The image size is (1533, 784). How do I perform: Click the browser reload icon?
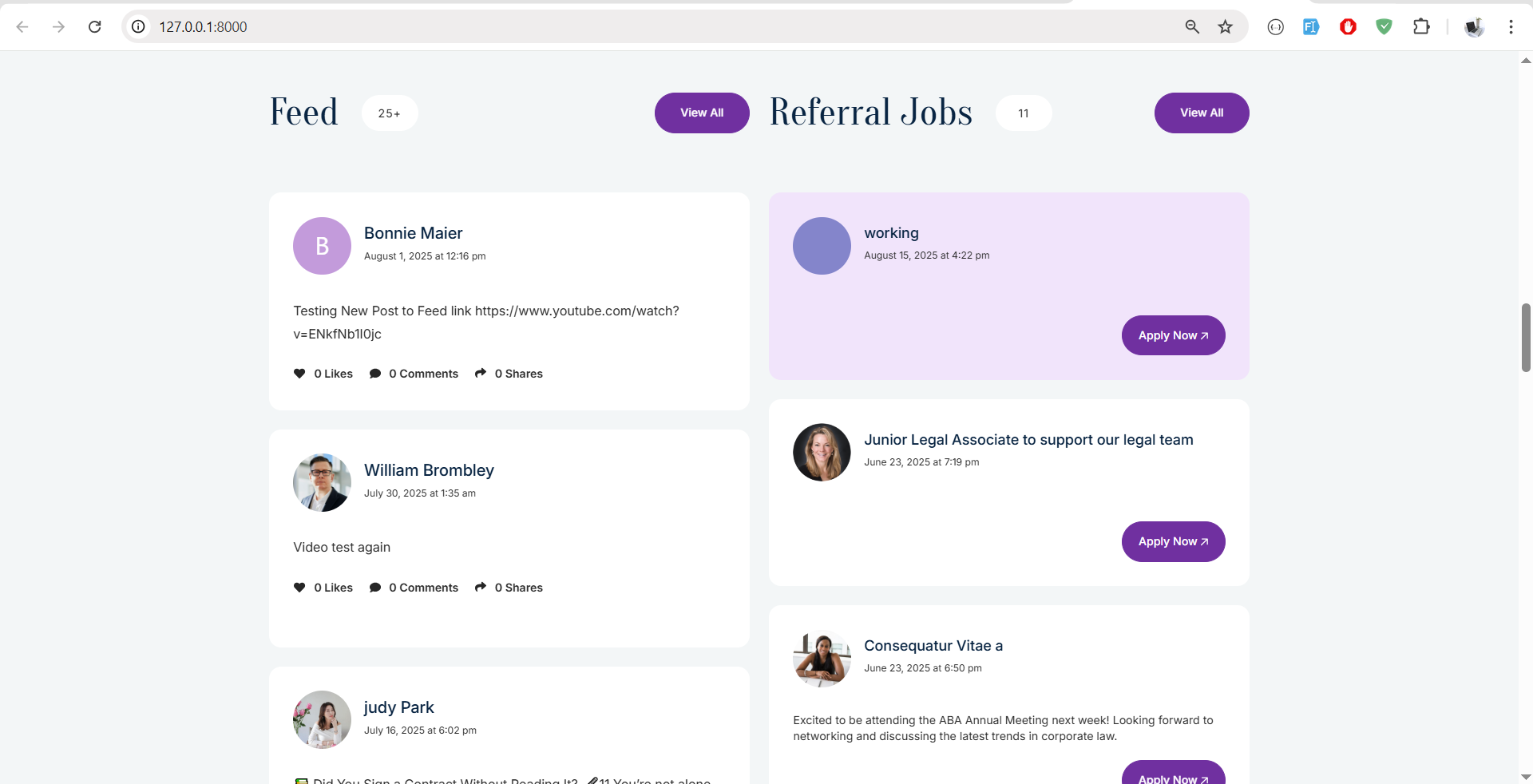click(x=95, y=27)
